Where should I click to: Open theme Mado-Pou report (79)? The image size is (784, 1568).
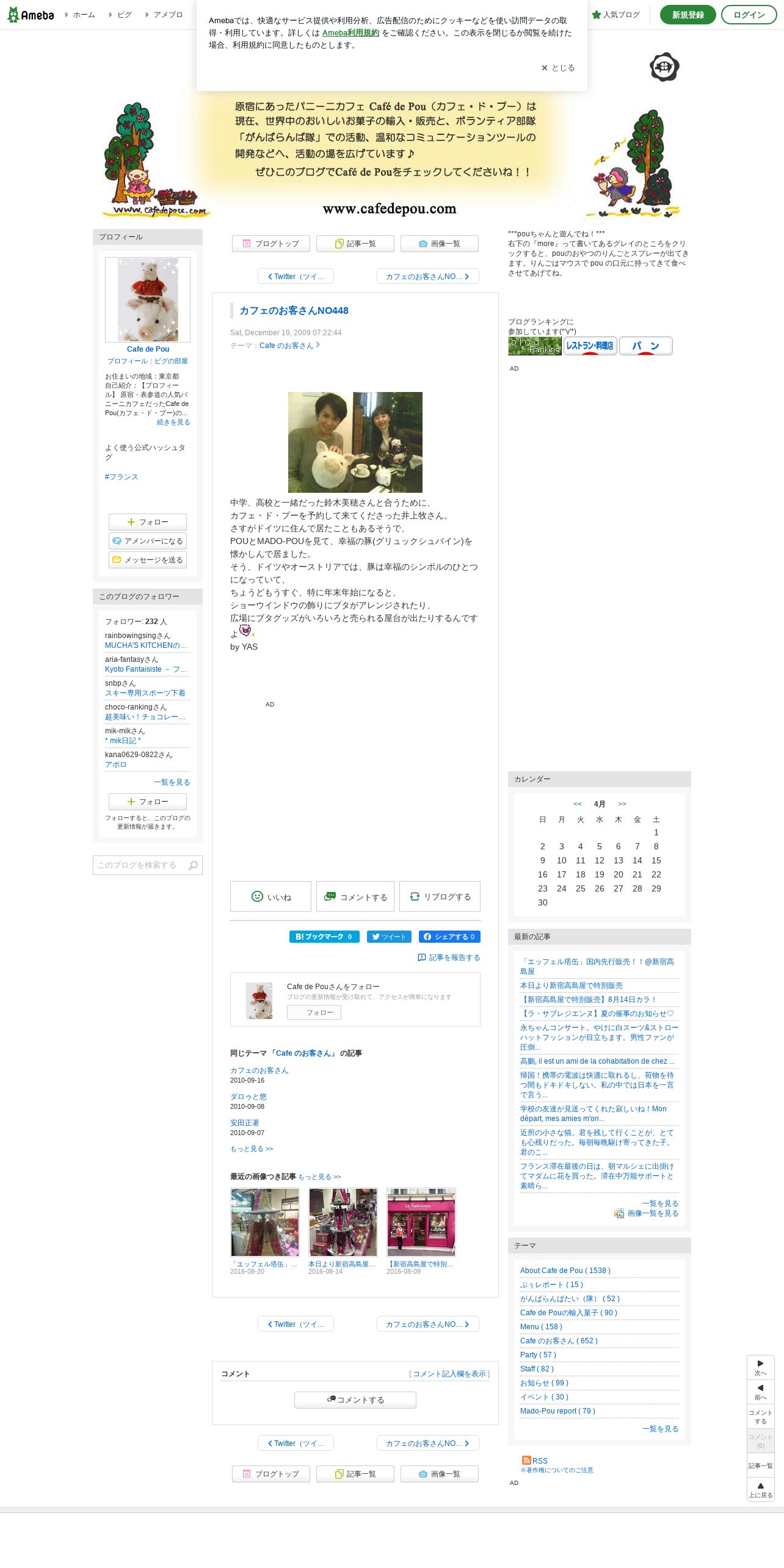pyautogui.click(x=557, y=1411)
